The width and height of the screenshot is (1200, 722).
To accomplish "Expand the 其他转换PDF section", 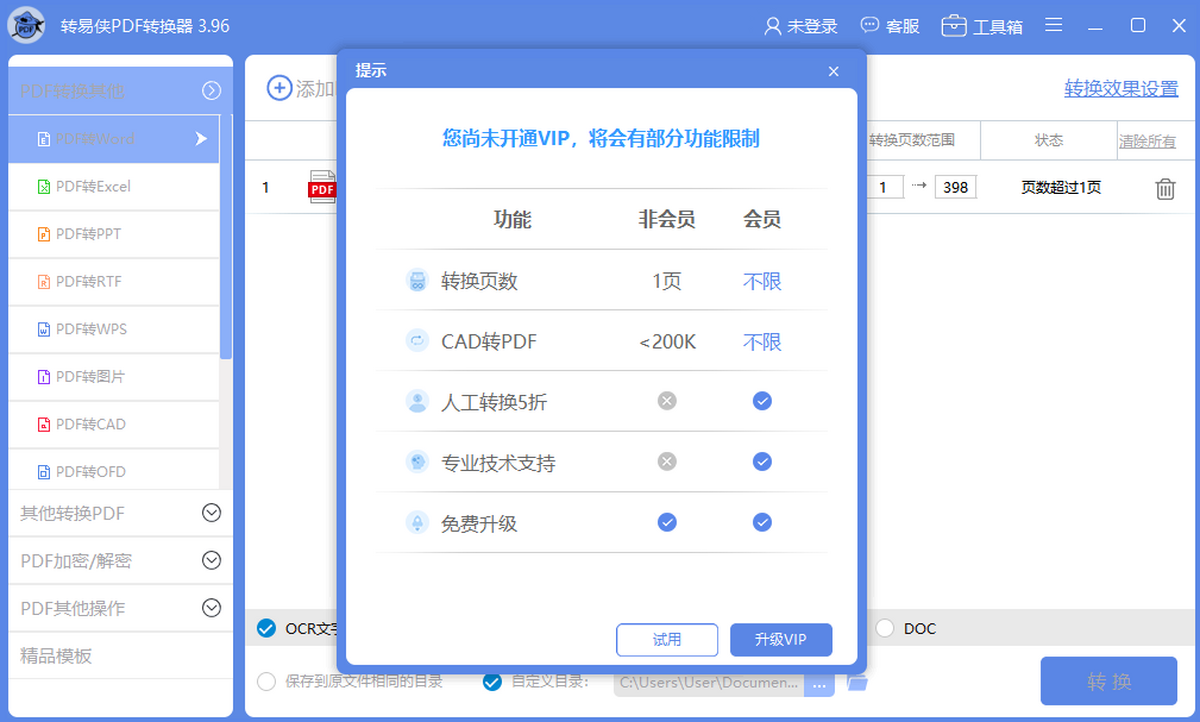I will (120, 513).
